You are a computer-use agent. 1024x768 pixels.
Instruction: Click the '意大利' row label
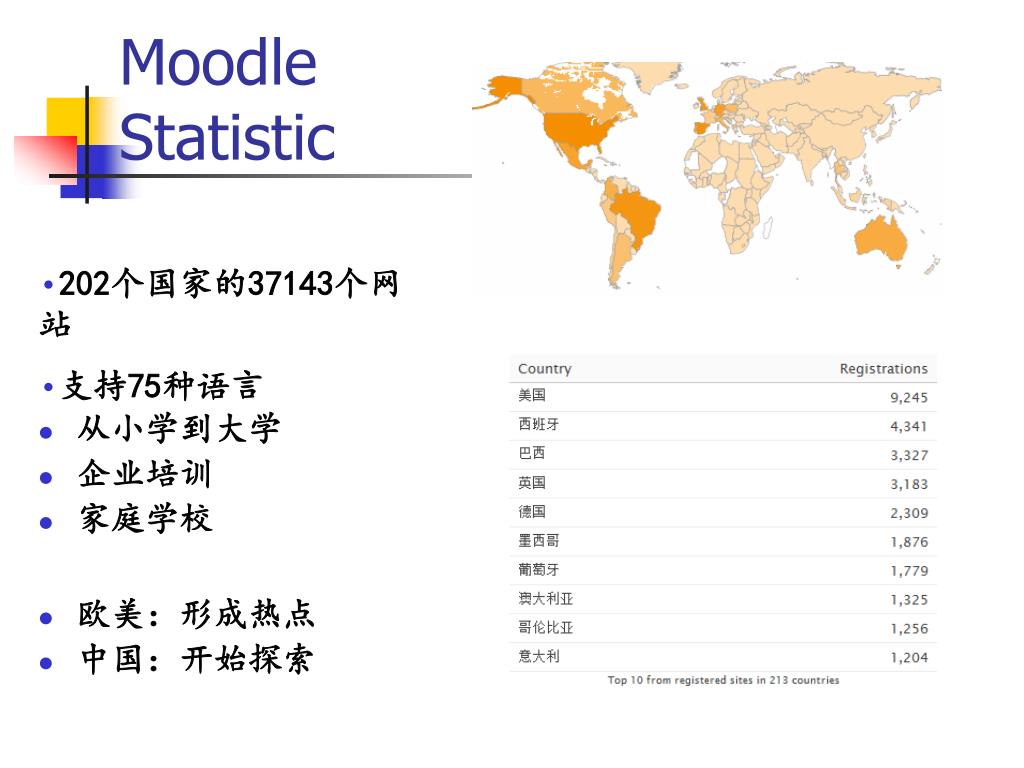click(x=538, y=656)
